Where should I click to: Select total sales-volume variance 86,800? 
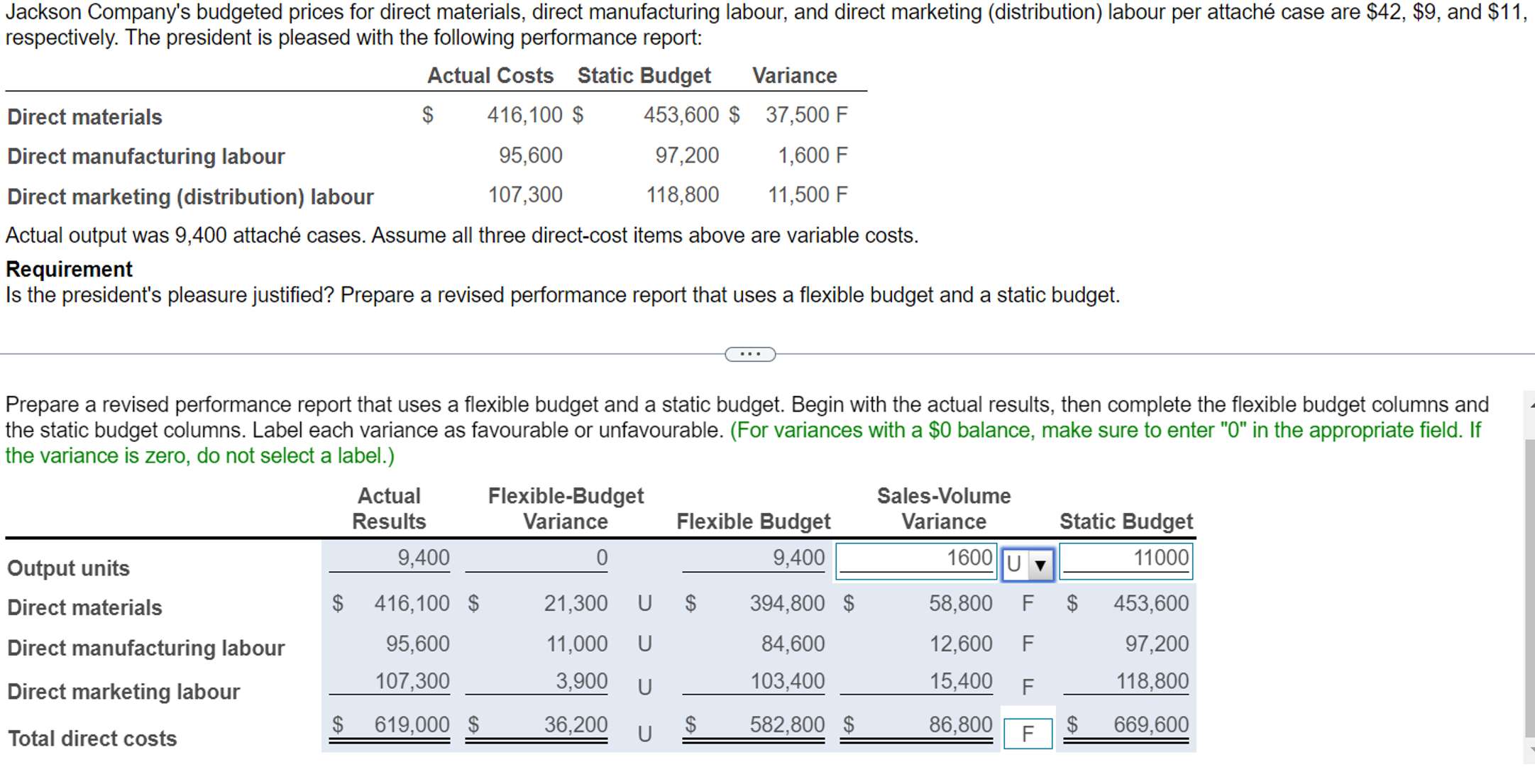point(961,725)
